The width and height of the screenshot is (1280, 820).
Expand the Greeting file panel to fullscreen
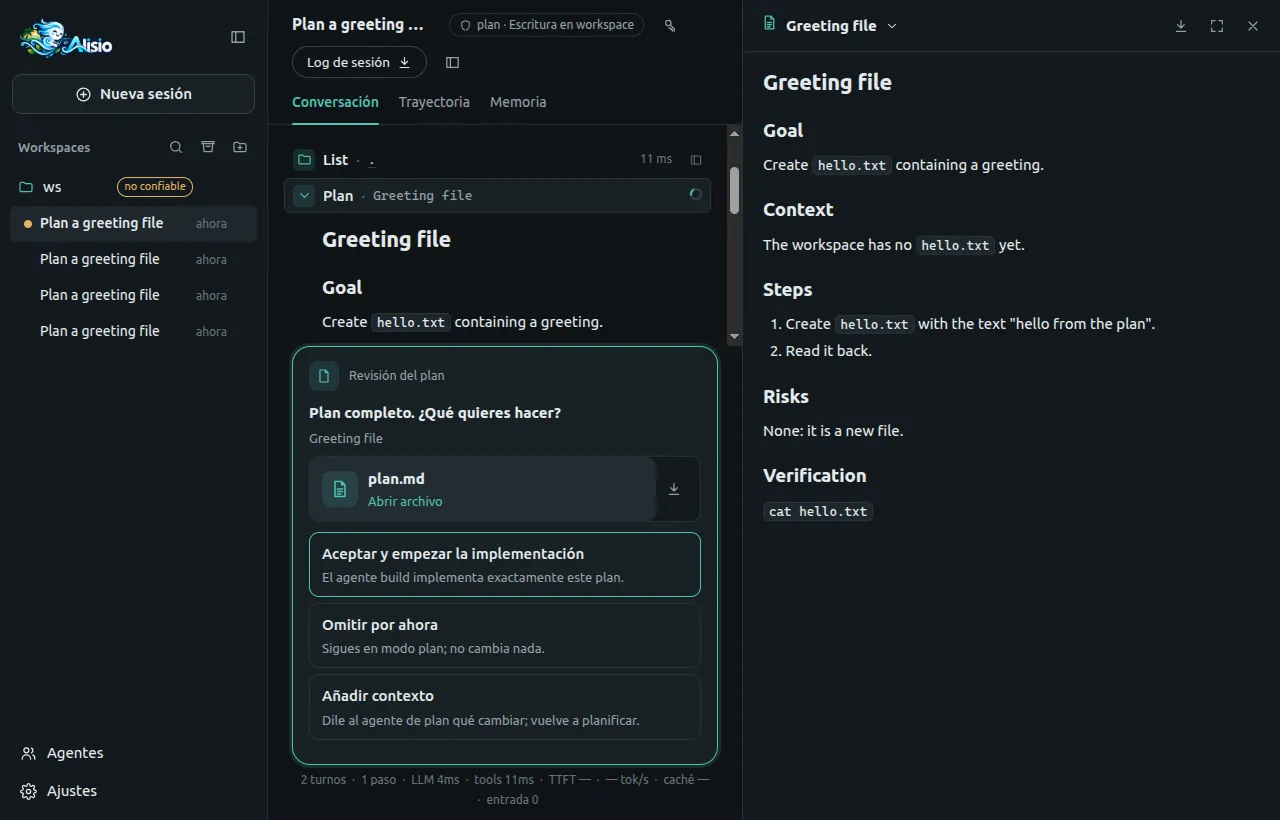pyautogui.click(x=1217, y=26)
